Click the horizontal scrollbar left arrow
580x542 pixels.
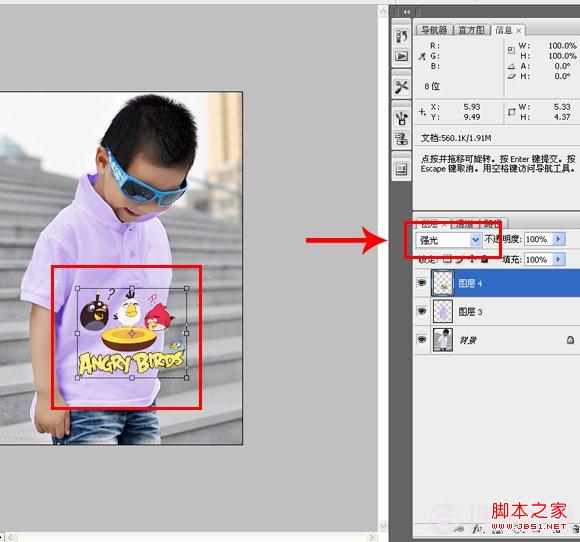point(11,537)
